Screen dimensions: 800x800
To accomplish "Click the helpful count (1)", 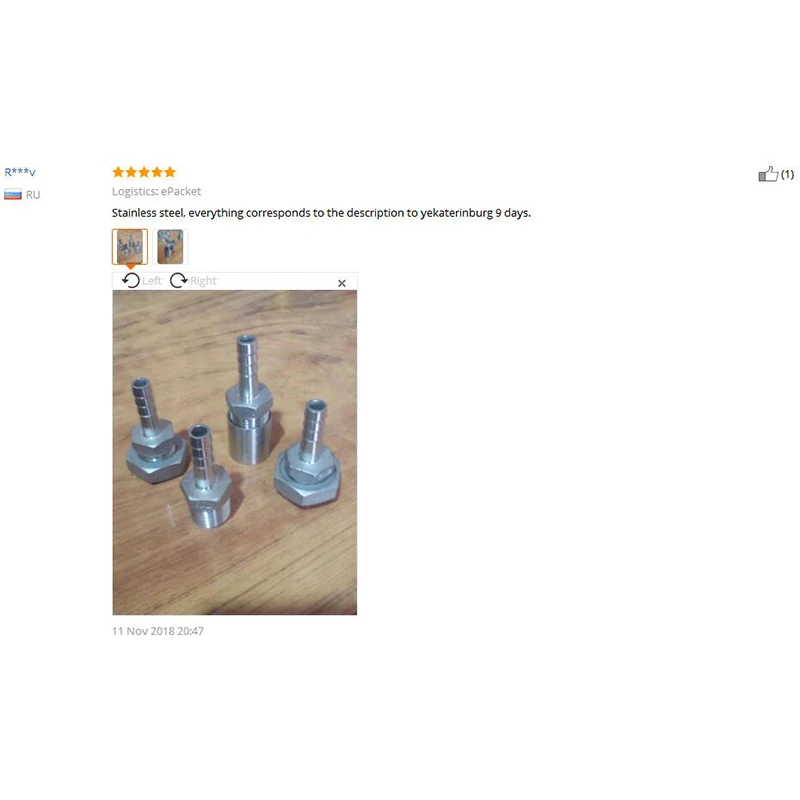I will point(787,174).
